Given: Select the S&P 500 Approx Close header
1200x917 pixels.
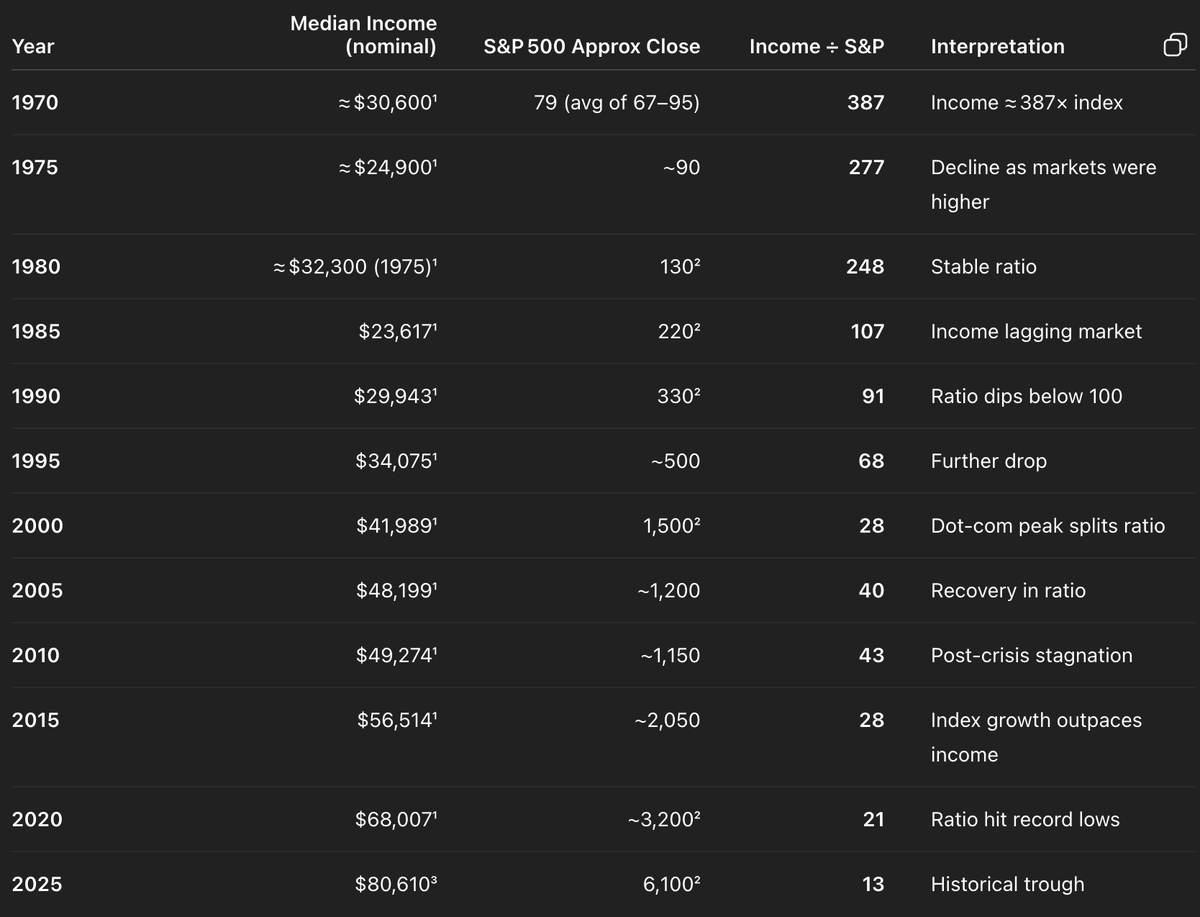Looking at the screenshot, I should coord(592,46).
